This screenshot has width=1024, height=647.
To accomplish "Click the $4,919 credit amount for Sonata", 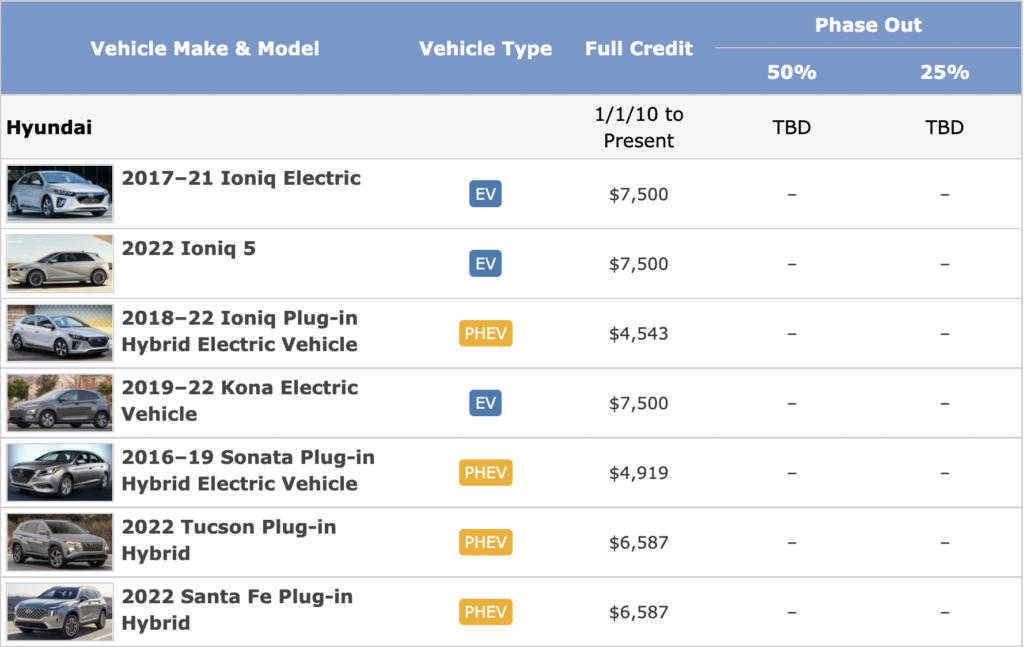I will point(639,473).
